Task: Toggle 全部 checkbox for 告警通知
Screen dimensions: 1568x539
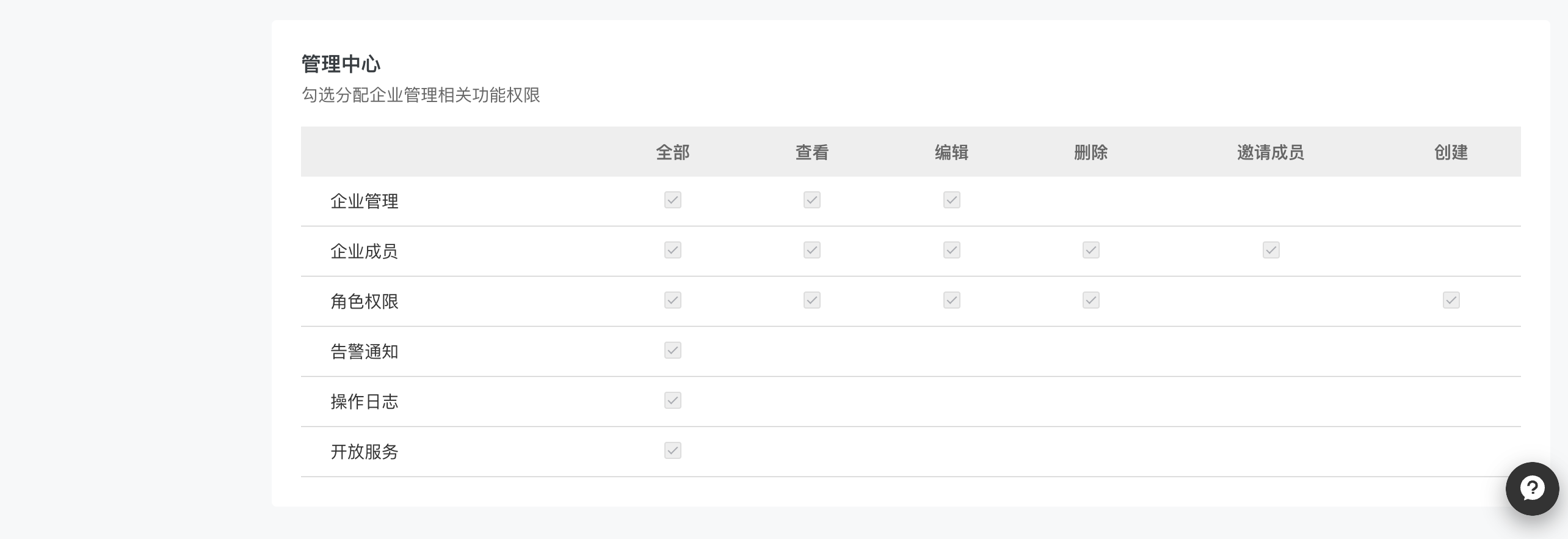Action: [x=672, y=350]
